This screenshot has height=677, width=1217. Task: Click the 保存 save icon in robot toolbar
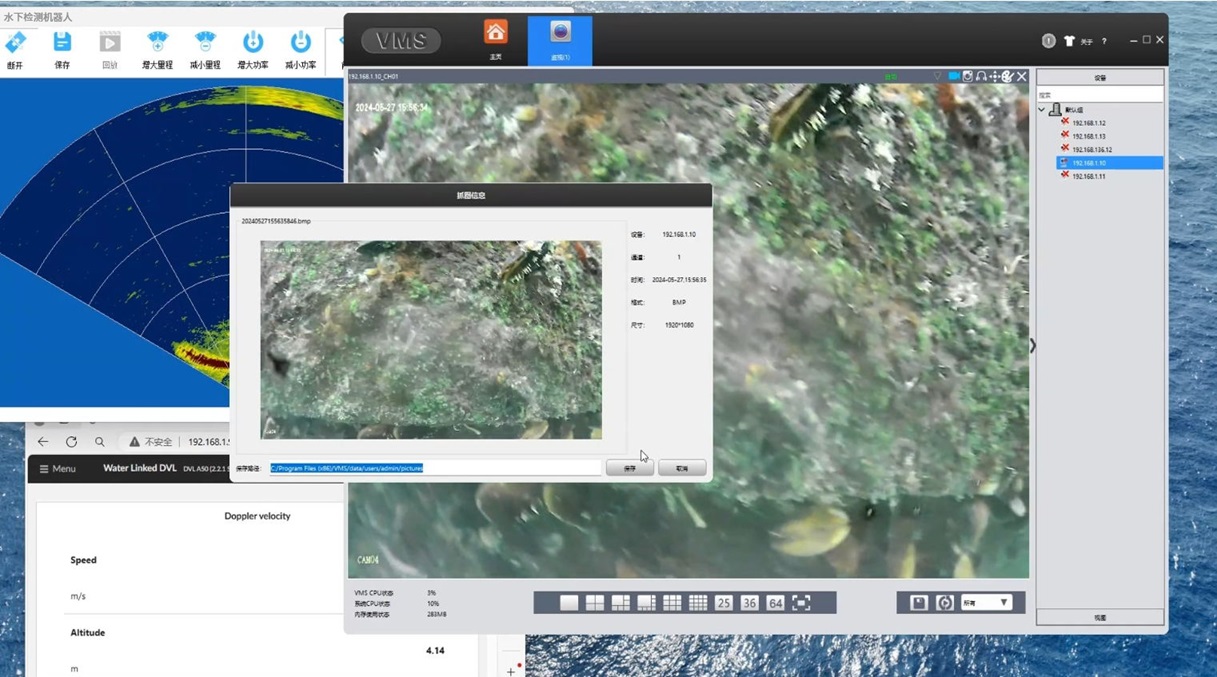[62, 42]
